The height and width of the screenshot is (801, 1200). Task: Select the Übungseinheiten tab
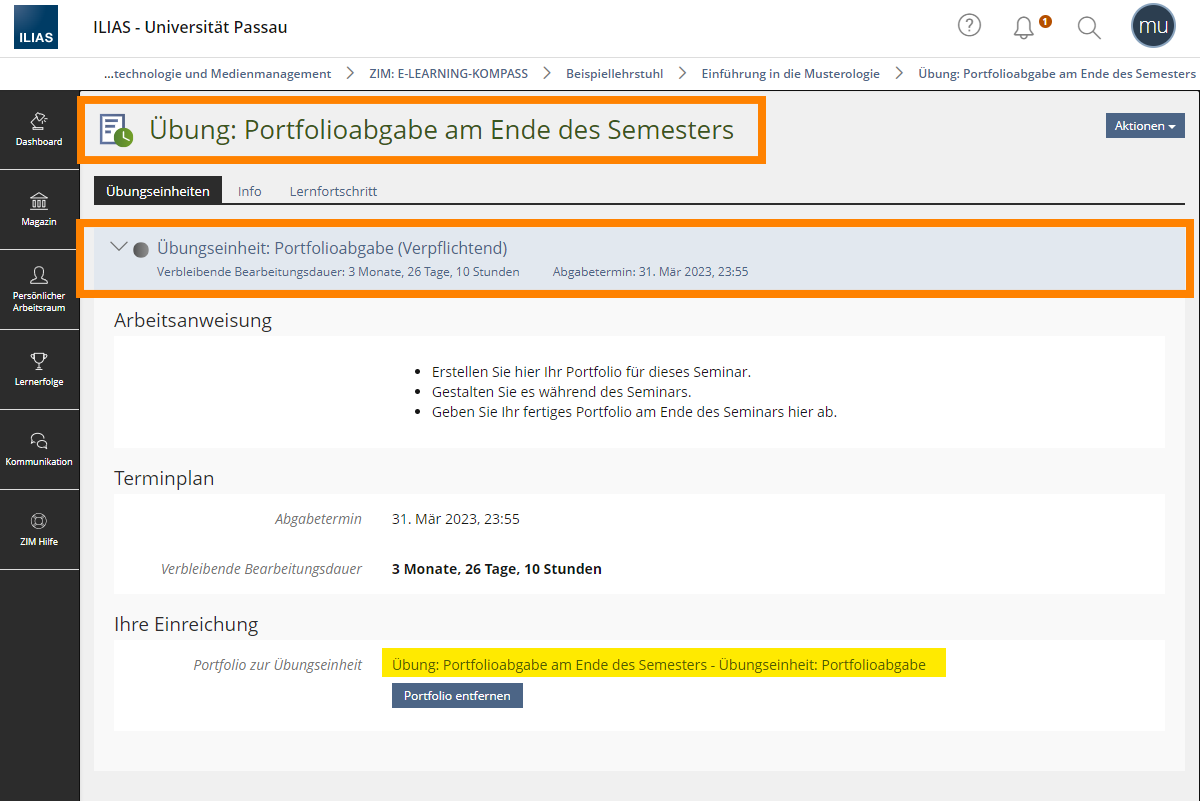pos(158,191)
